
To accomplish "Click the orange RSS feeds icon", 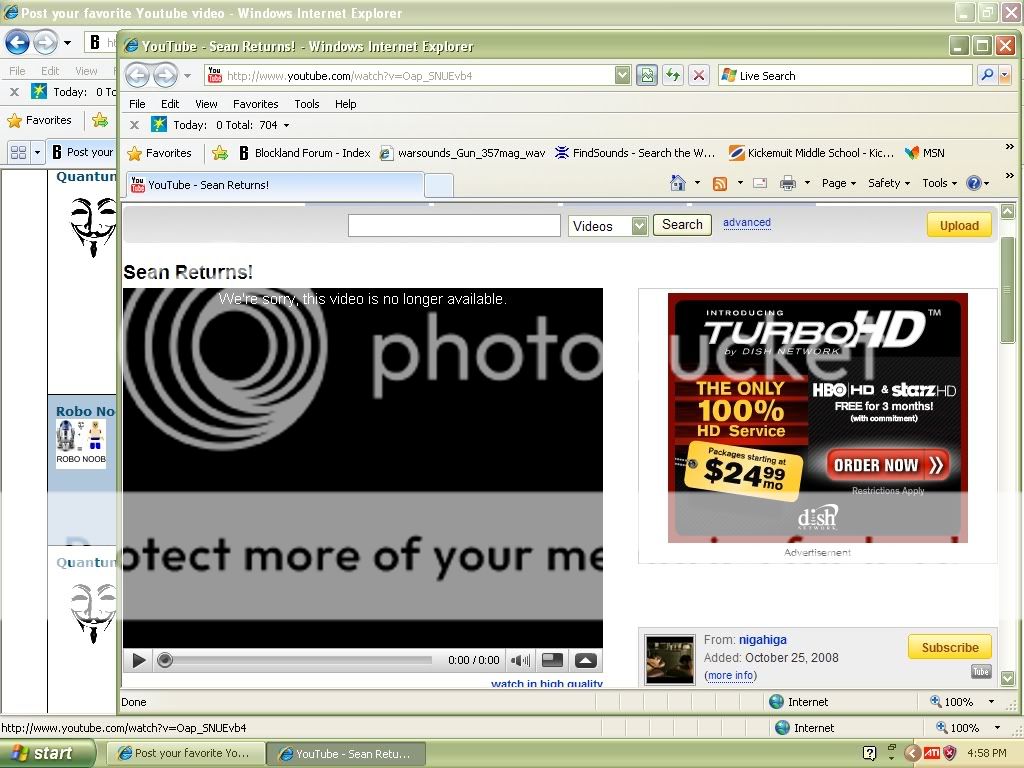I will coord(720,184).
